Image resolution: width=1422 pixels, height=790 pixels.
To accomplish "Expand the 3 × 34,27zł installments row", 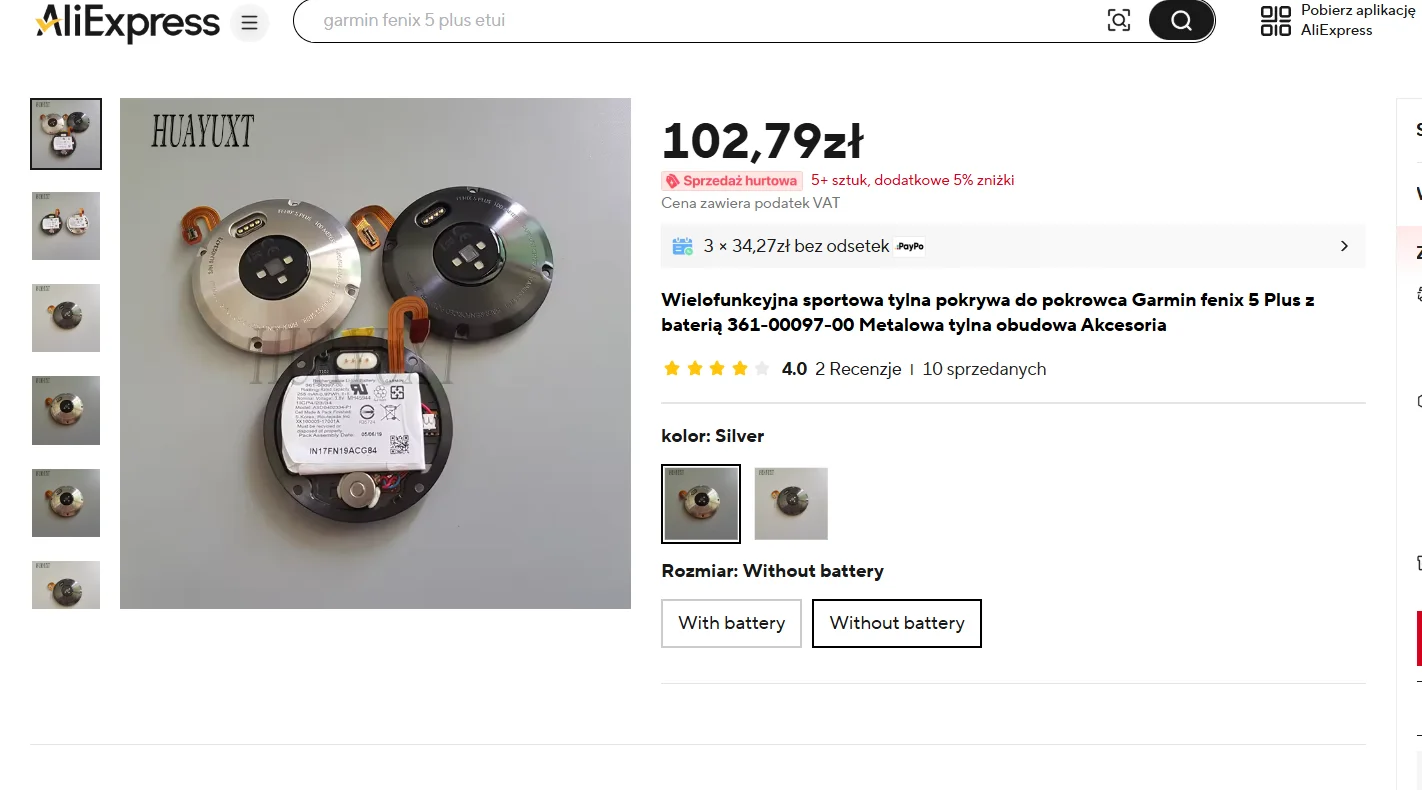I will coord(1013,246).
